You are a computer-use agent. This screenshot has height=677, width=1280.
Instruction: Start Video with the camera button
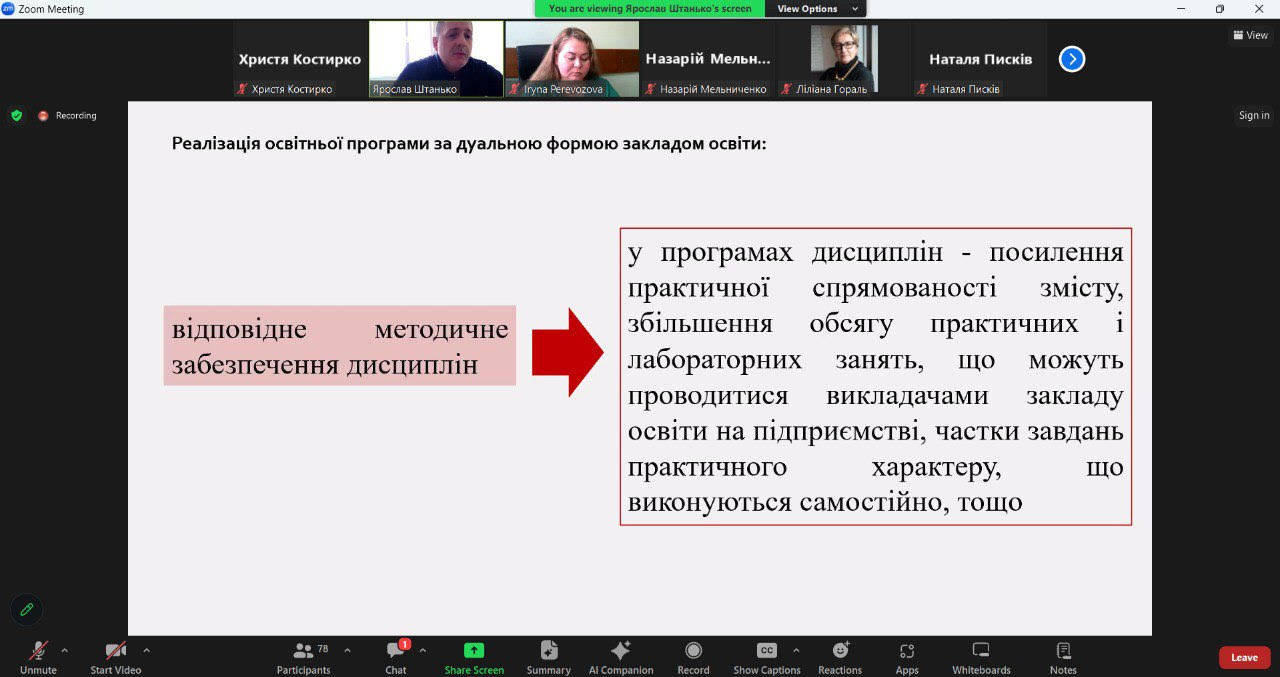(x=115, y=656)
